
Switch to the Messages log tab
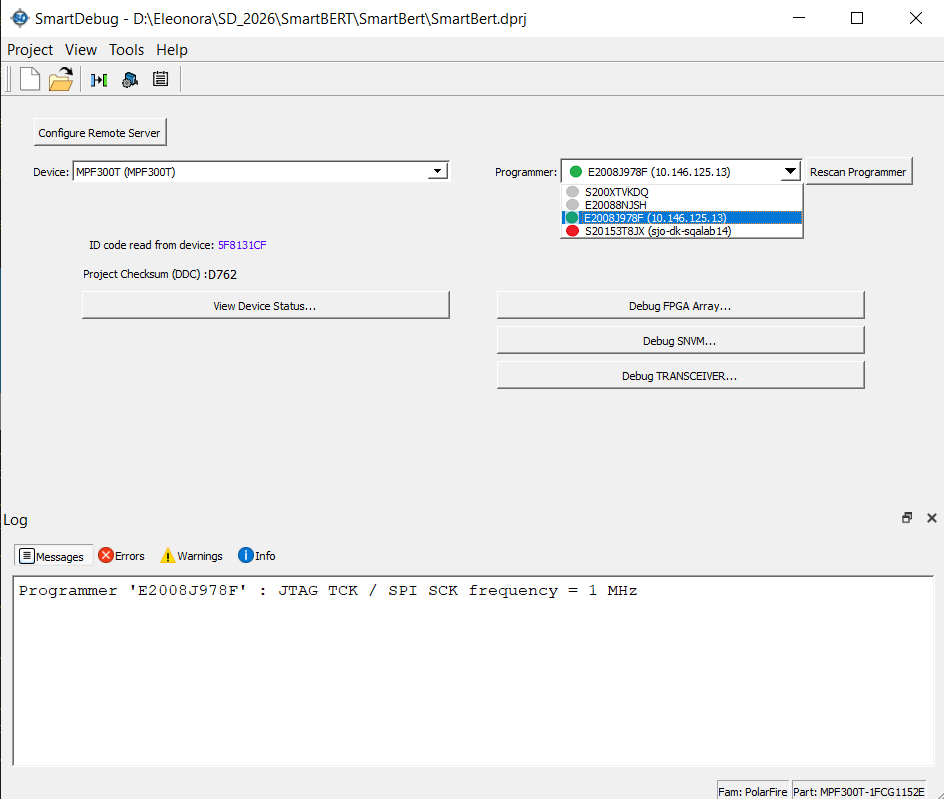tap(52, 556)
